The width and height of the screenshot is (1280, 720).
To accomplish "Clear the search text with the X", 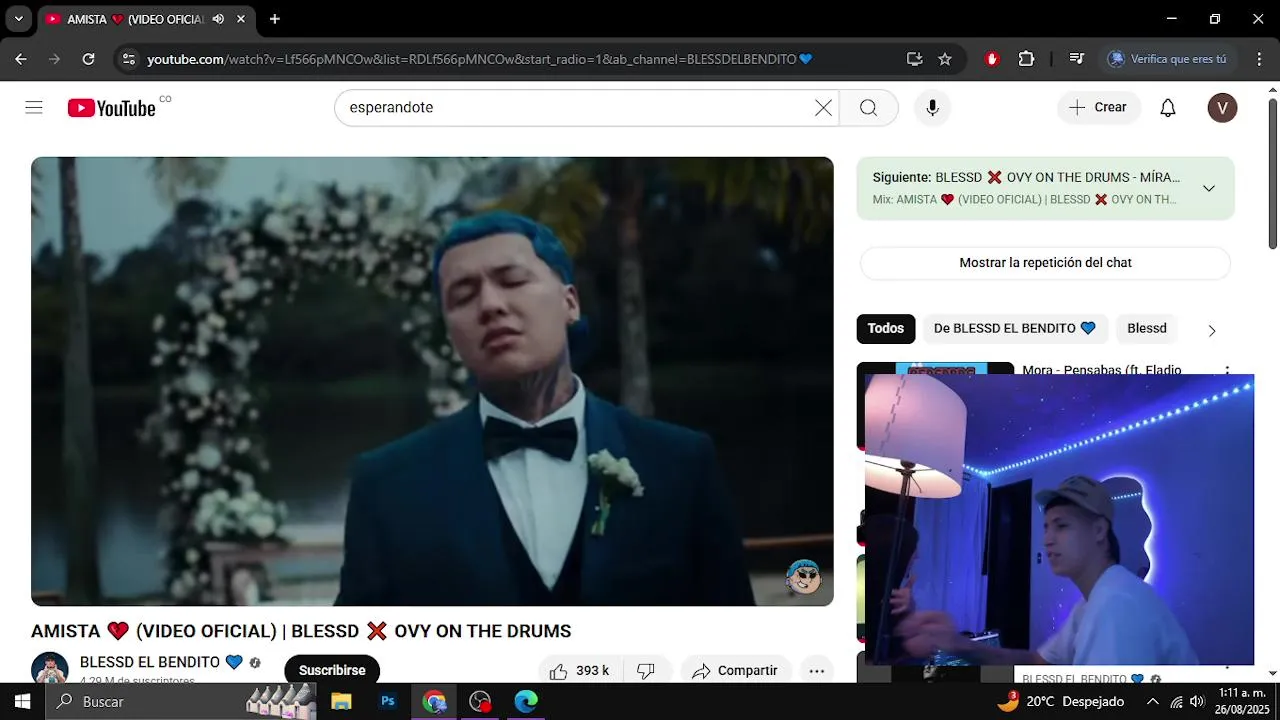I will (x=823, y=108).
